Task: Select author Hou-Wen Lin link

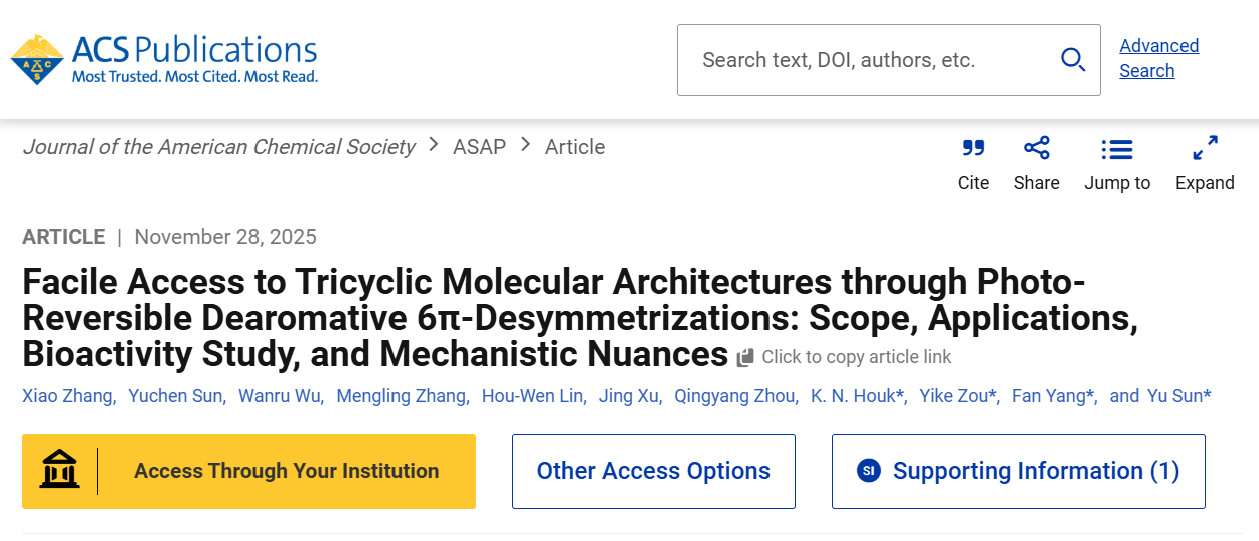Action: tap(533, 396)
